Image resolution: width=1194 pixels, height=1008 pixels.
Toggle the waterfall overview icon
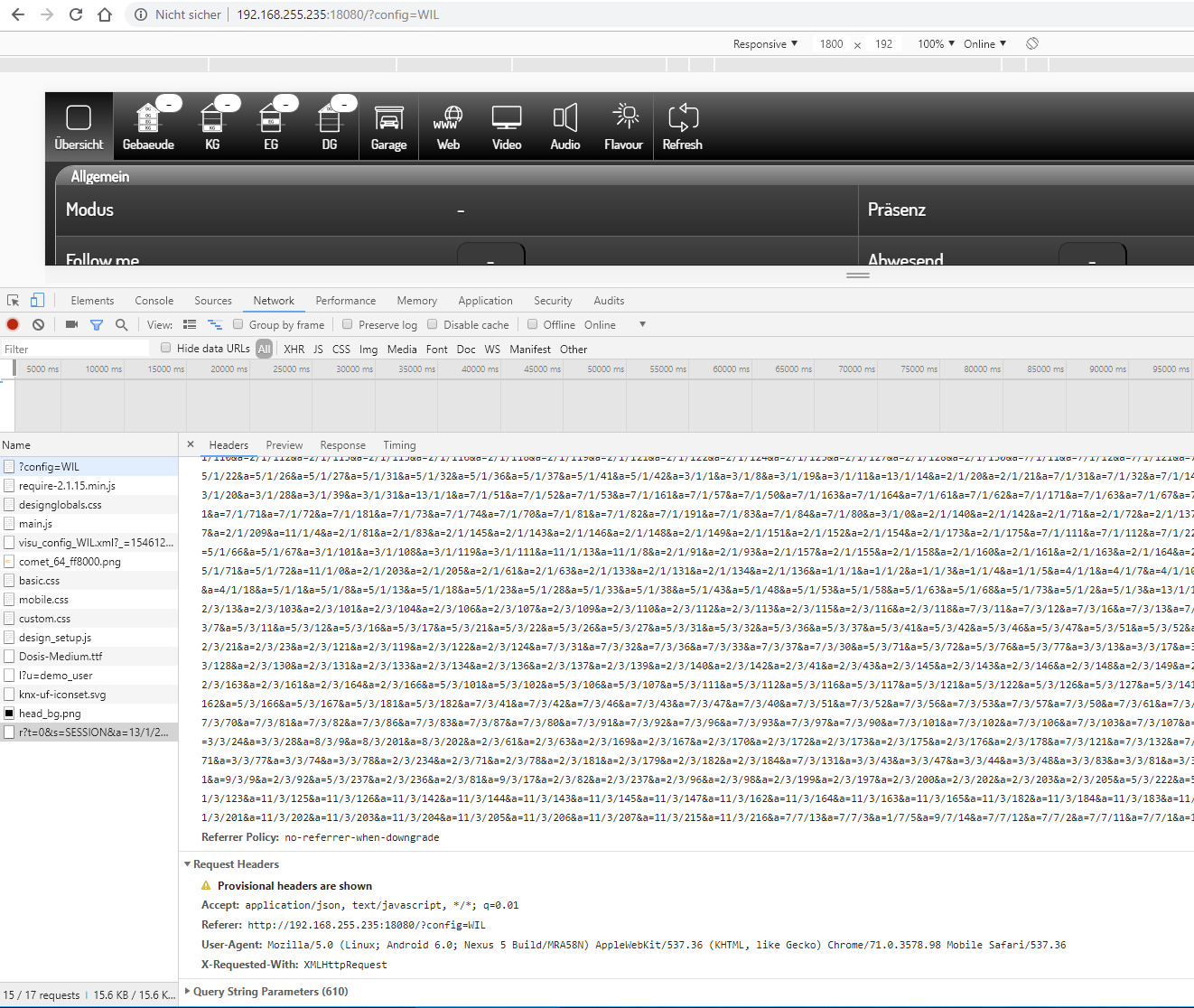(215, 324)
